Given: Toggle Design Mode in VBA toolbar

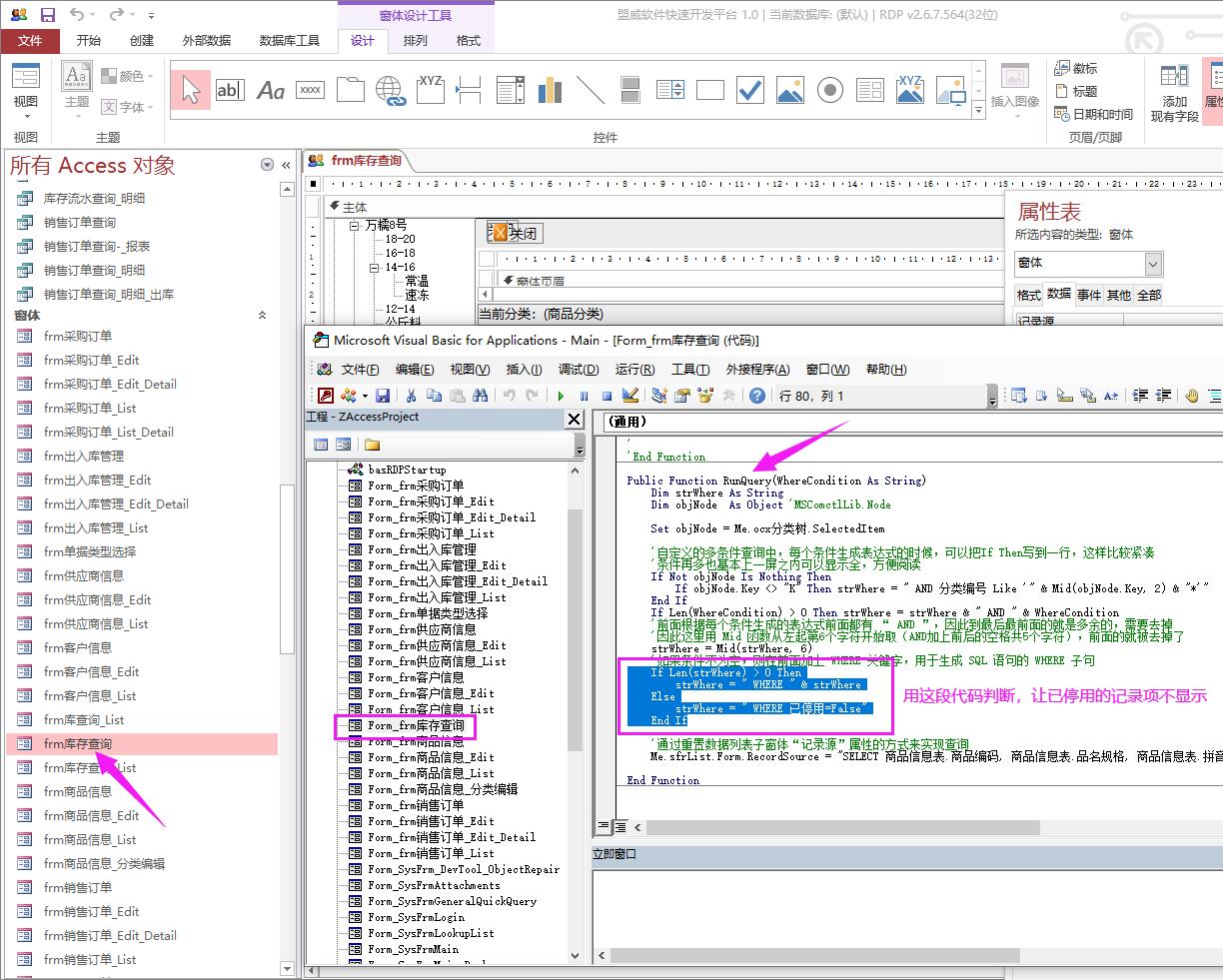Looking at the screenshot, I should pyautogui.click(x=630, y=396).
